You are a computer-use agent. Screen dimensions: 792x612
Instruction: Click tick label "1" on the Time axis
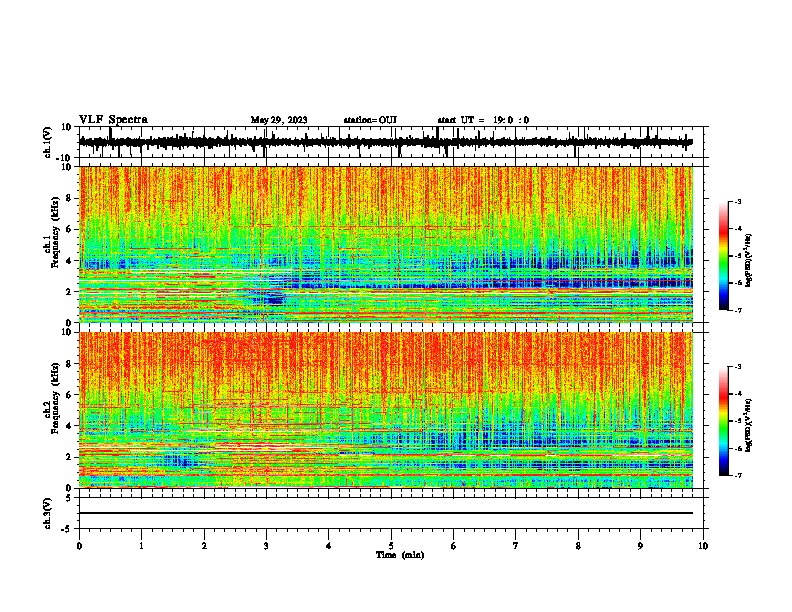pos(141,546)
